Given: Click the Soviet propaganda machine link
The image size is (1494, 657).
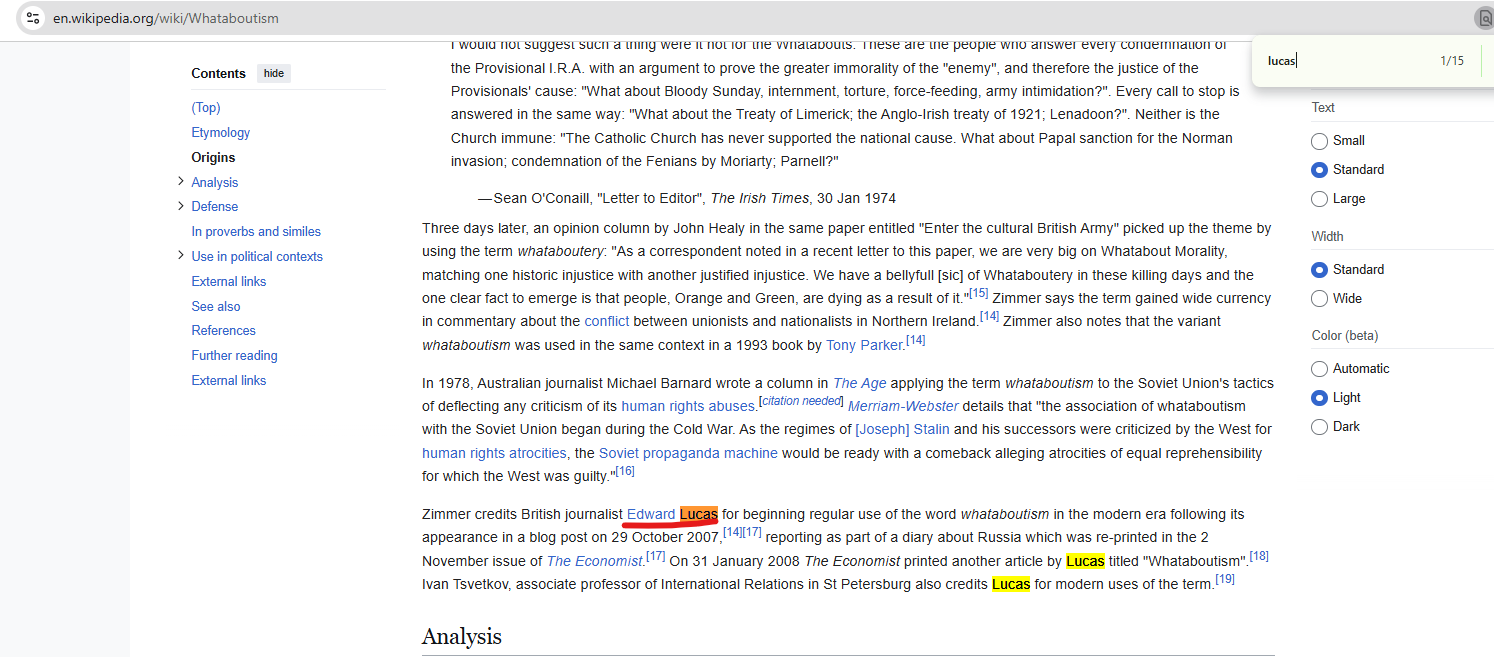Looking at the screenshot, I should [x=688, y=453].
